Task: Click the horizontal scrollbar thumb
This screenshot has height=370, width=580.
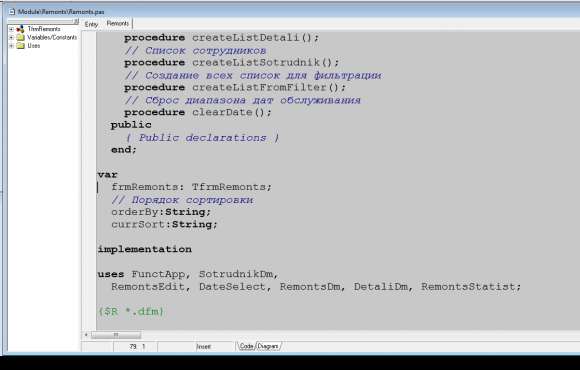Action: tap(116, 335)
